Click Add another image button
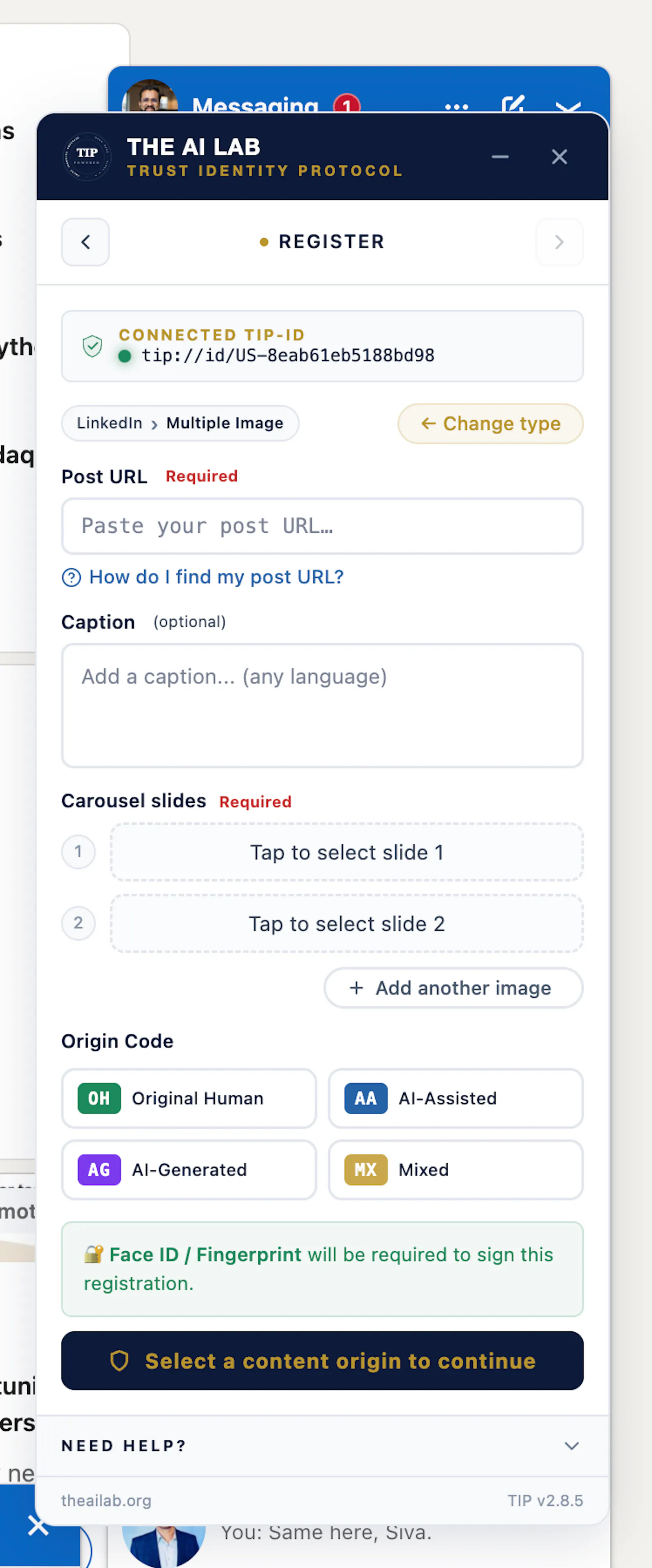Image resolution: width=652 pixels, height=1568 pixels. click(453, 987)
